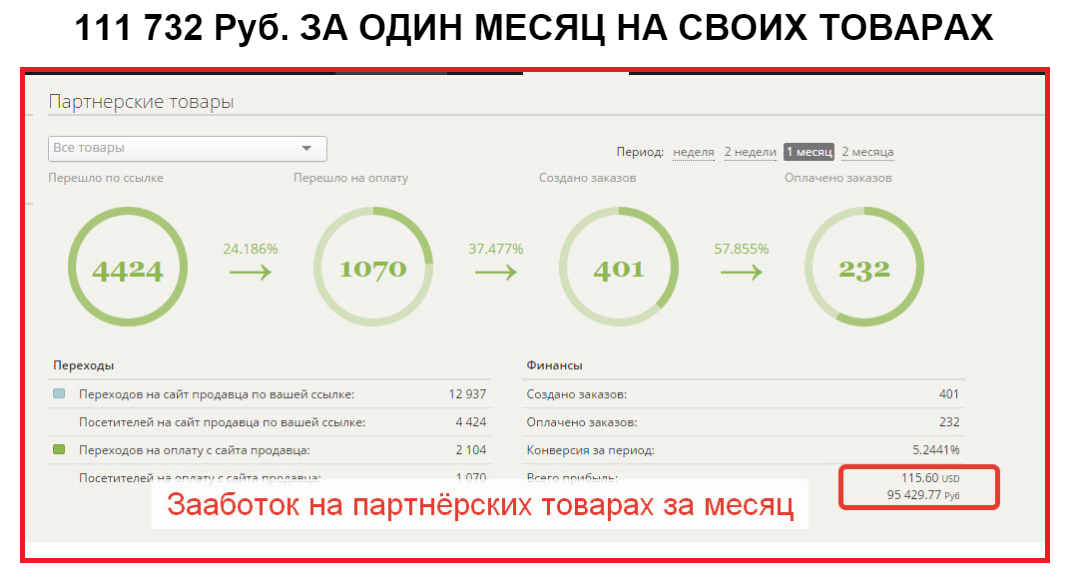
Task: Click the 'Создано заказов:' row in Финансы
Action: point(743,394)
